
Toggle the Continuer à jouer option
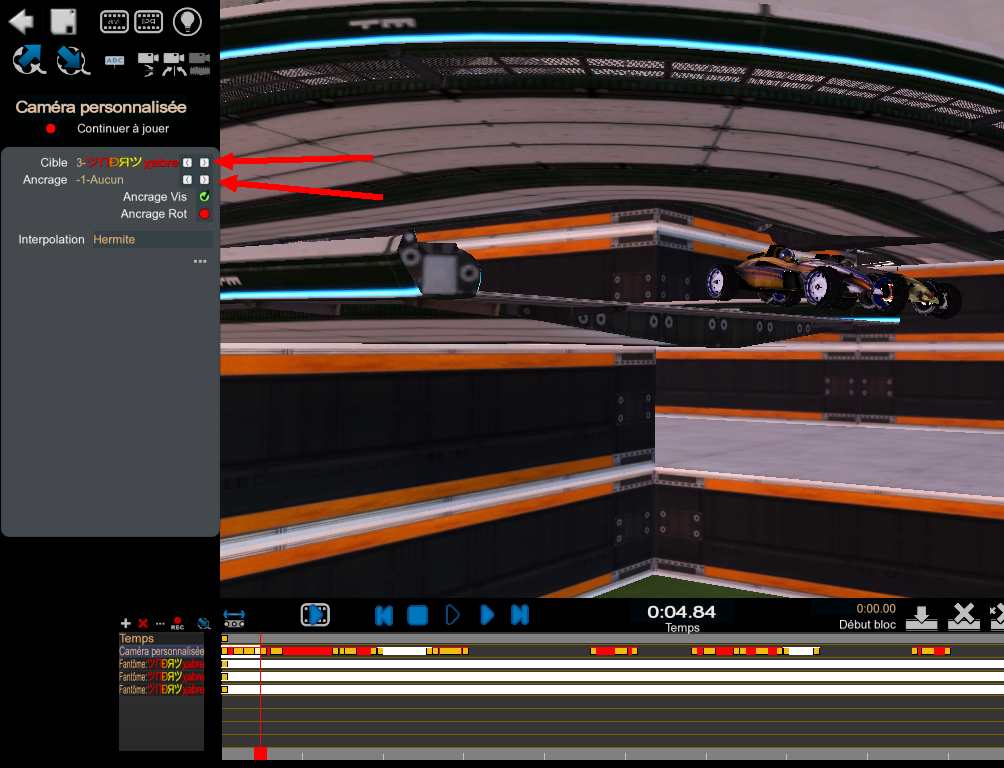pos(51,129)
